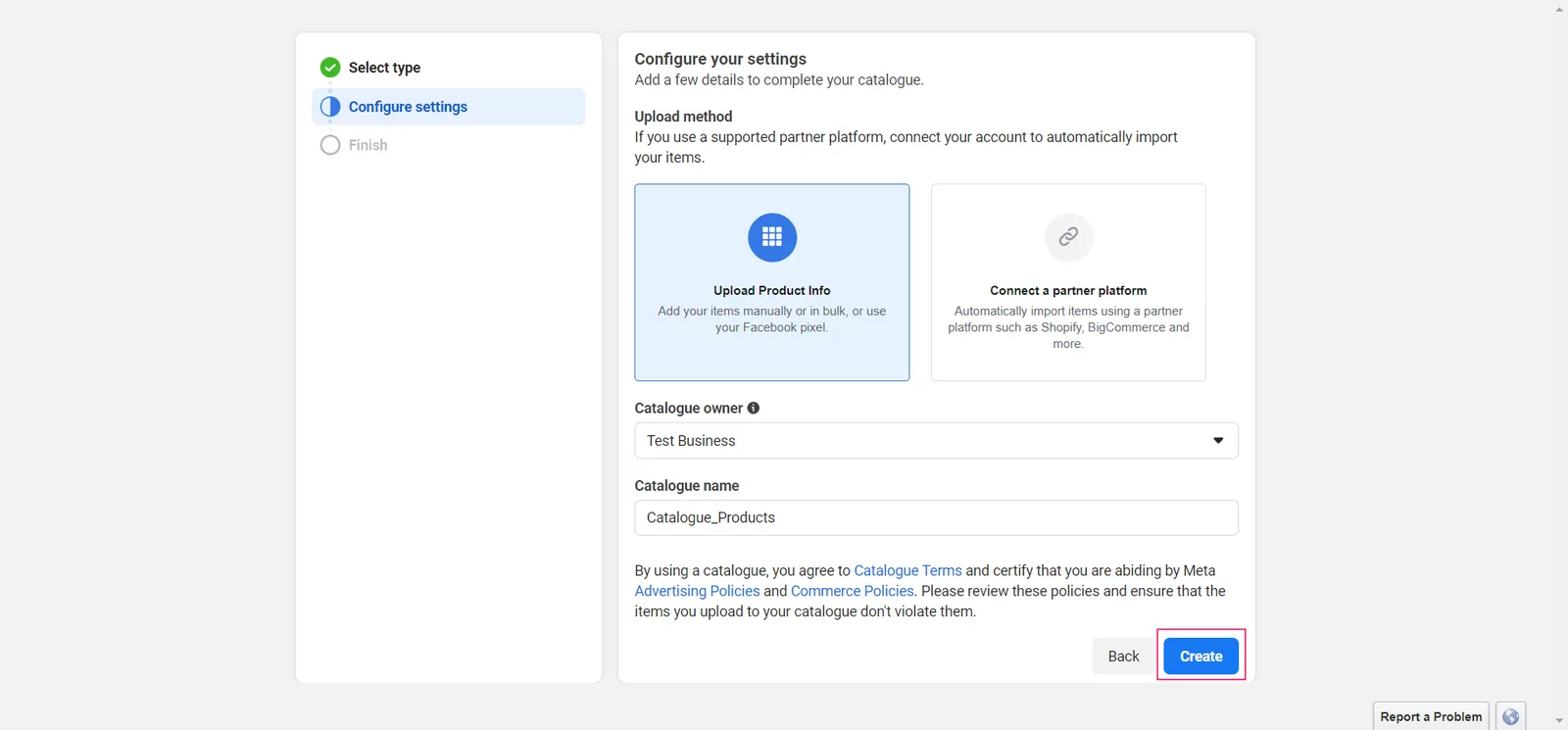1568x730 pixels.
Task: Click the Catalogue name input field
Action: pos(936,517)
